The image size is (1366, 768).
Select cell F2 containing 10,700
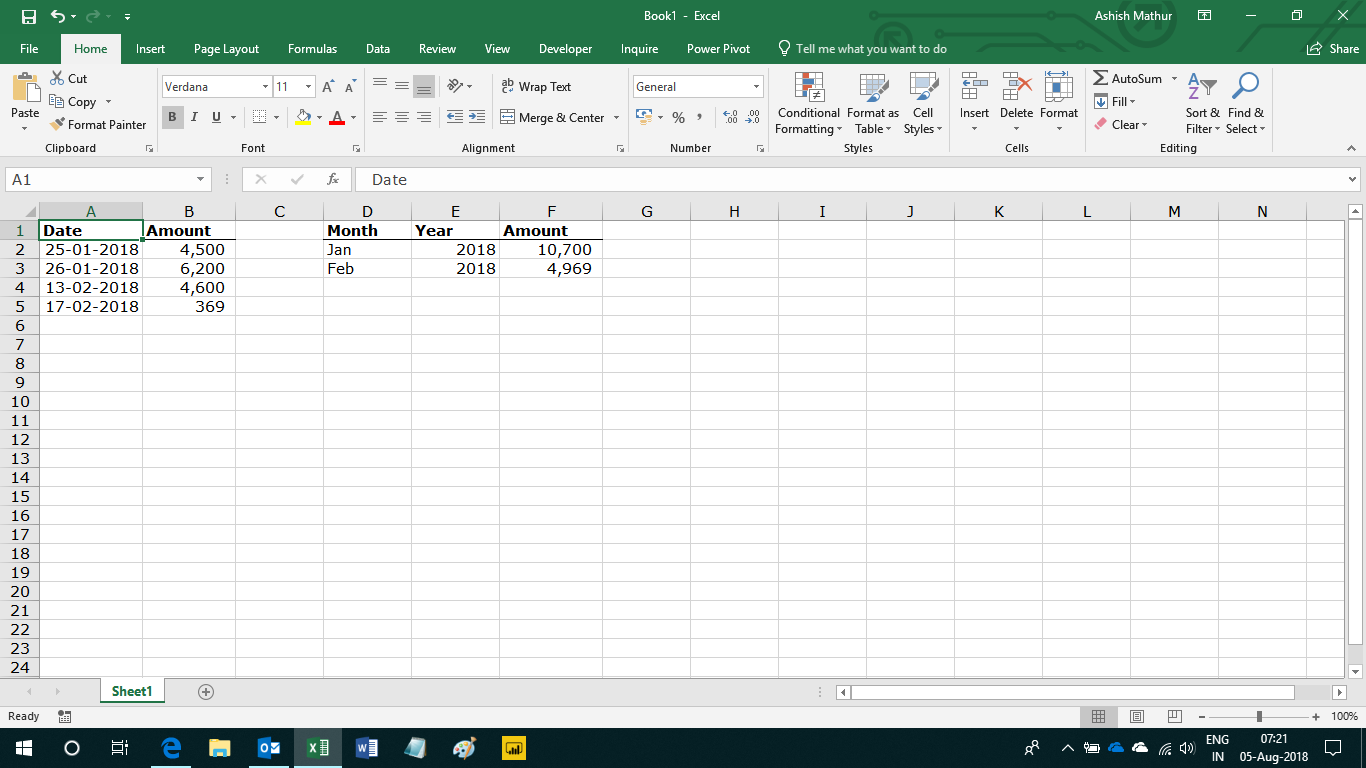point(551,250)
